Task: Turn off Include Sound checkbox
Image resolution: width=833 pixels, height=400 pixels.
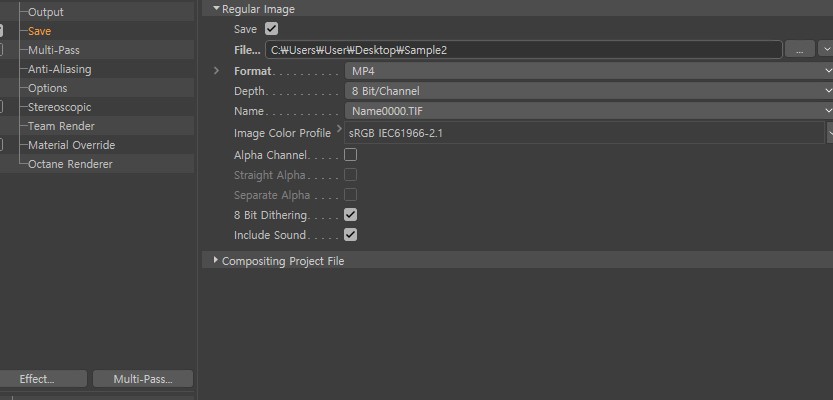Action: 350,234
